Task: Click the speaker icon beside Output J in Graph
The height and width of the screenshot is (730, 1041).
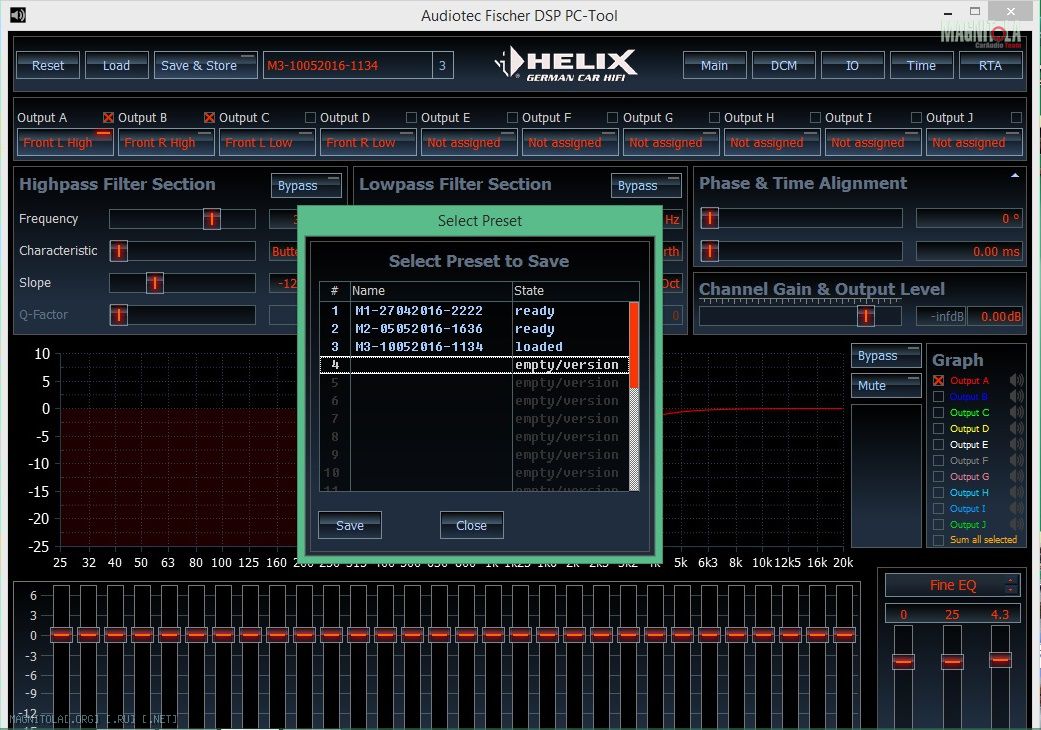Action: pyautogui.click(x=1017, y=524)
